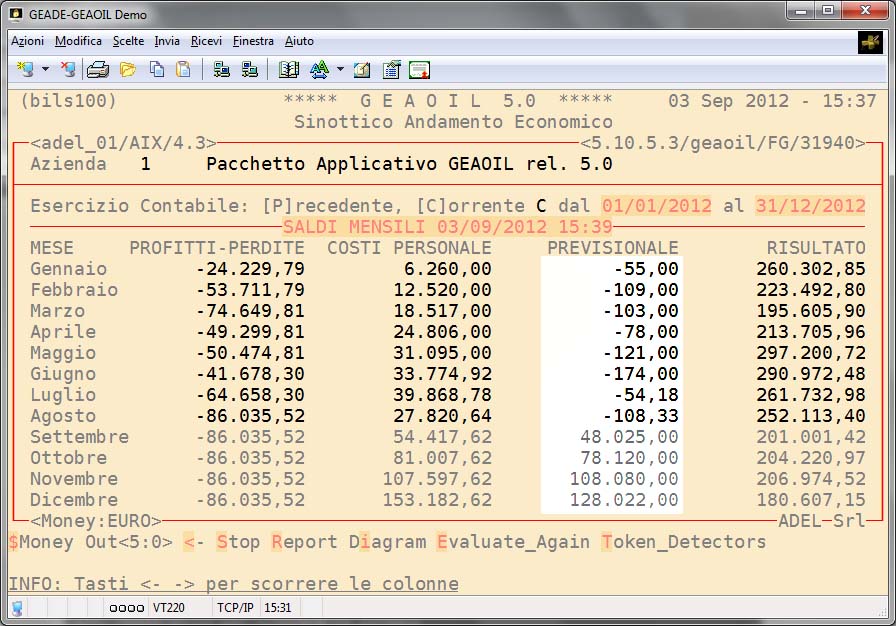Click the yellow open folder icon
This screenshot has height=626, width=896.
127,70
